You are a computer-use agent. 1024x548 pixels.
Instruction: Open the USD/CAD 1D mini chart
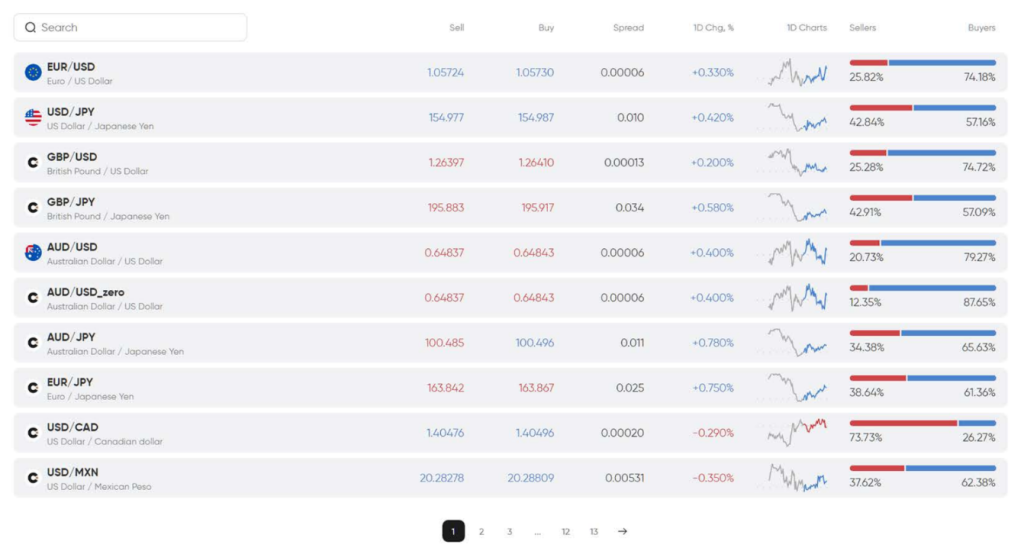(x=797, y=432)
